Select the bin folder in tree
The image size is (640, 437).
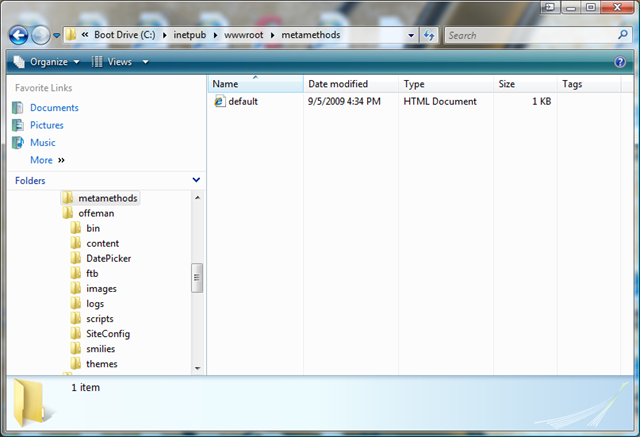click(x=85, y=228)
